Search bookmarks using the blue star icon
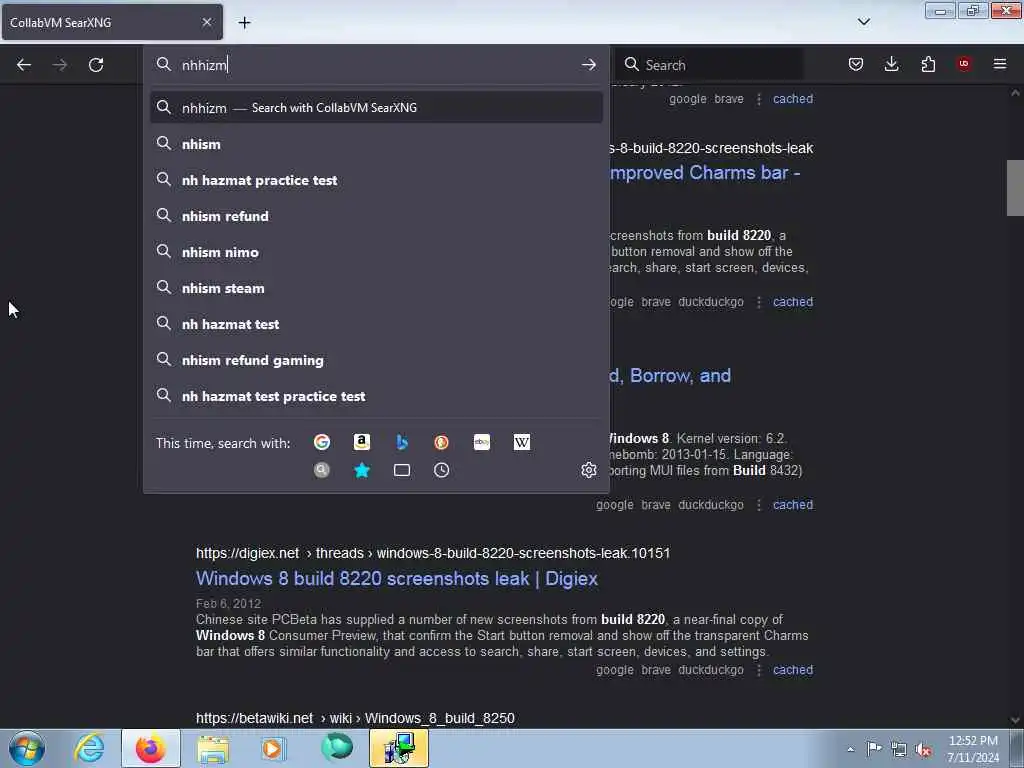This screenshot has width=1024, height=768. point(362,470)
